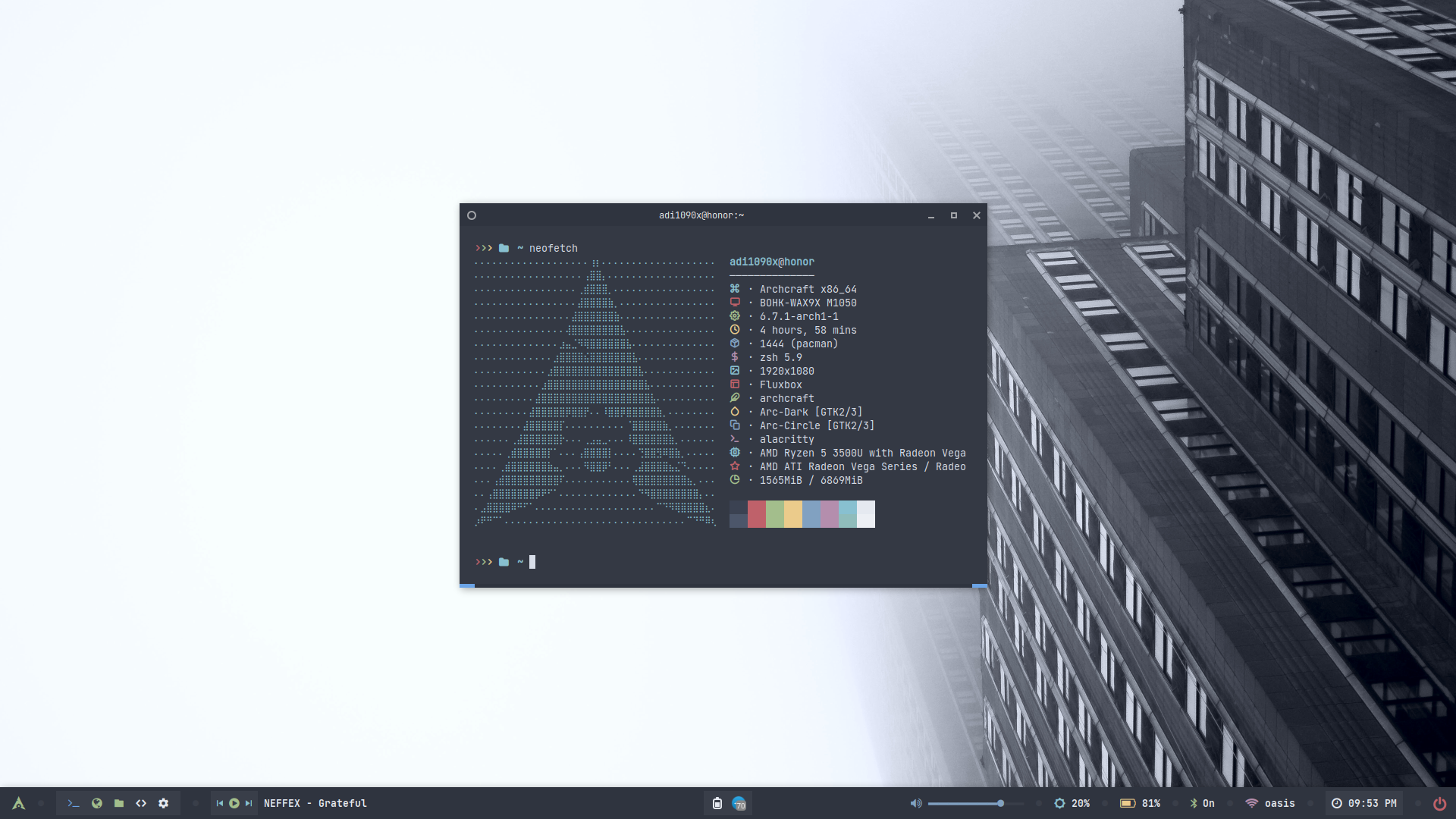The width and height of the screenshot is (1456, 819).
Task: Play or pause the current track
Action: click(234, 803)
